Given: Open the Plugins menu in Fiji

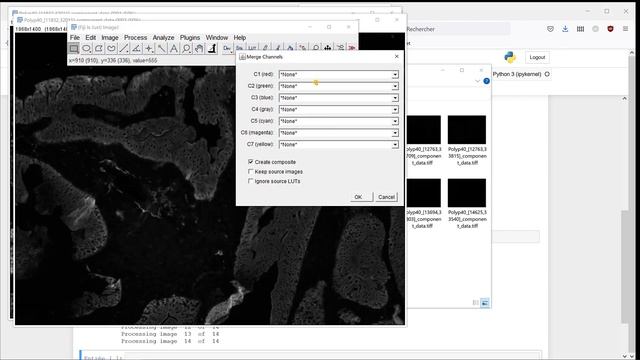Looking at the screenshot, I should coord(190,38).
